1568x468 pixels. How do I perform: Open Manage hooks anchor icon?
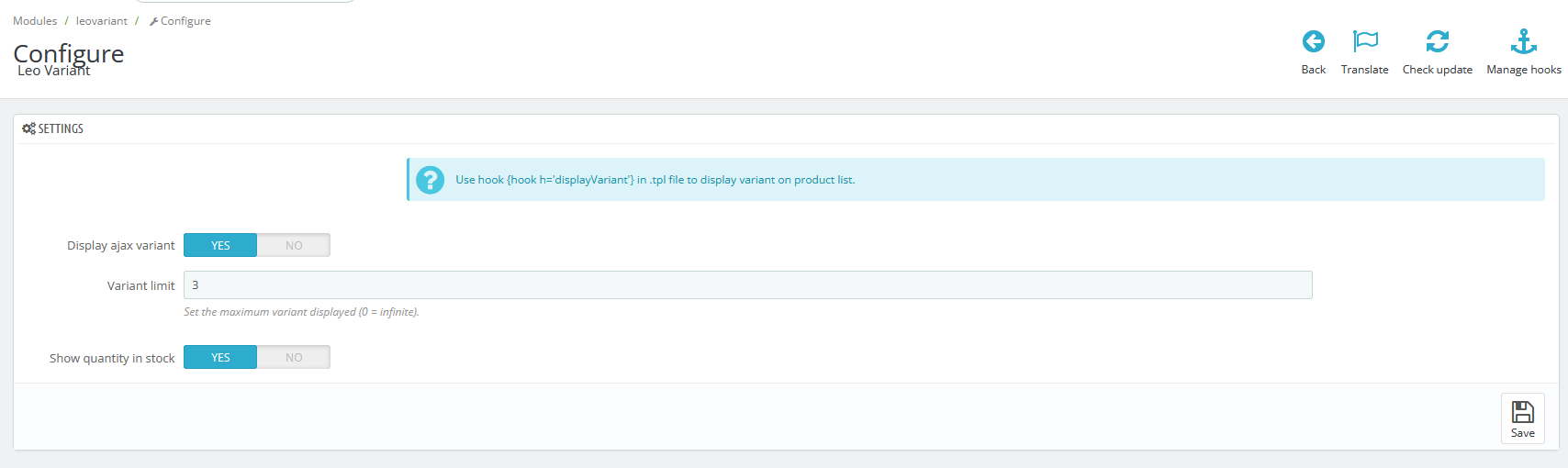(x=1524, y=41)
